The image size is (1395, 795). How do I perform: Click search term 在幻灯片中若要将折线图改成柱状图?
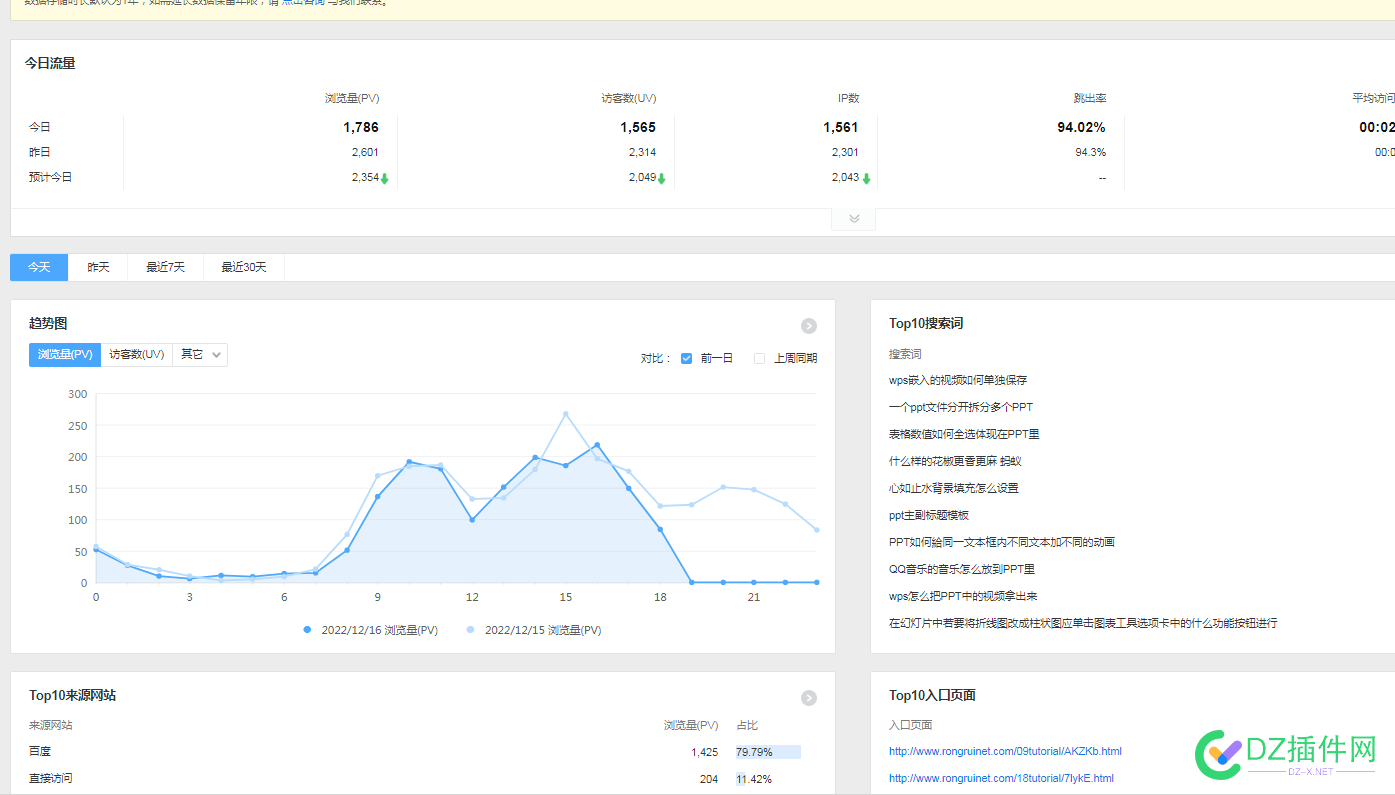1083,623
